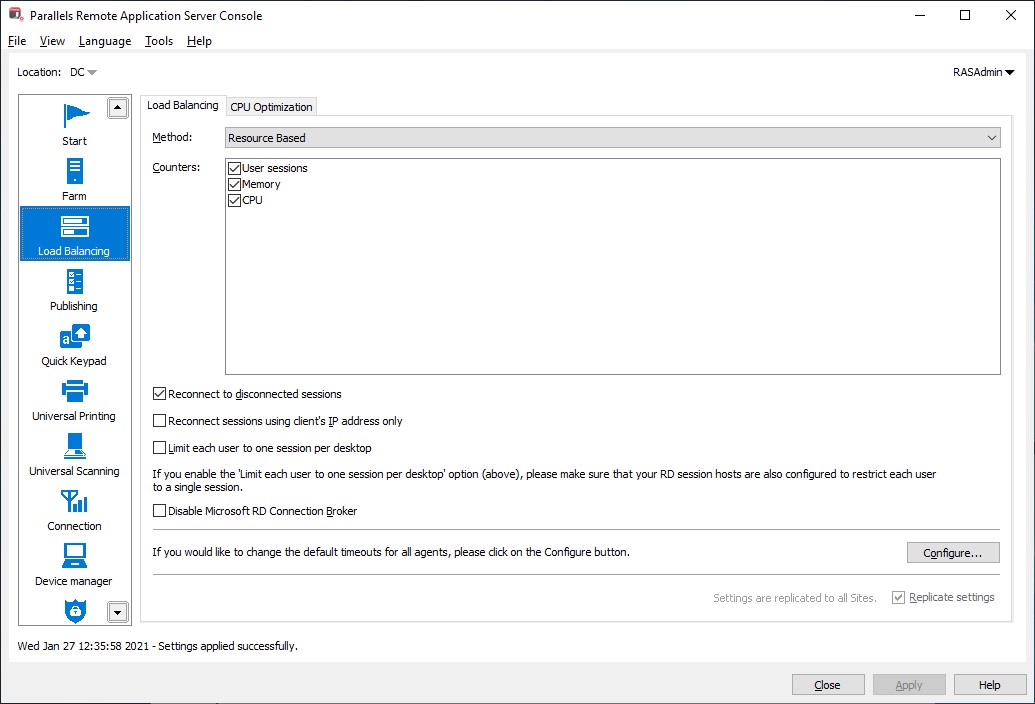Click the sidebar scroll up arrow
Screen dimensions: 1035x704
pos(117,108)
